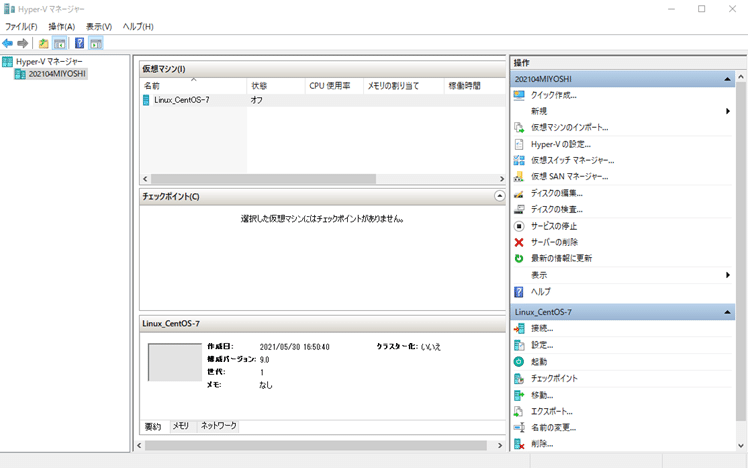Click the 仮想マシンのインポート... action text
The width and height of the screenshot is (748, 468).
pos(570,128)
